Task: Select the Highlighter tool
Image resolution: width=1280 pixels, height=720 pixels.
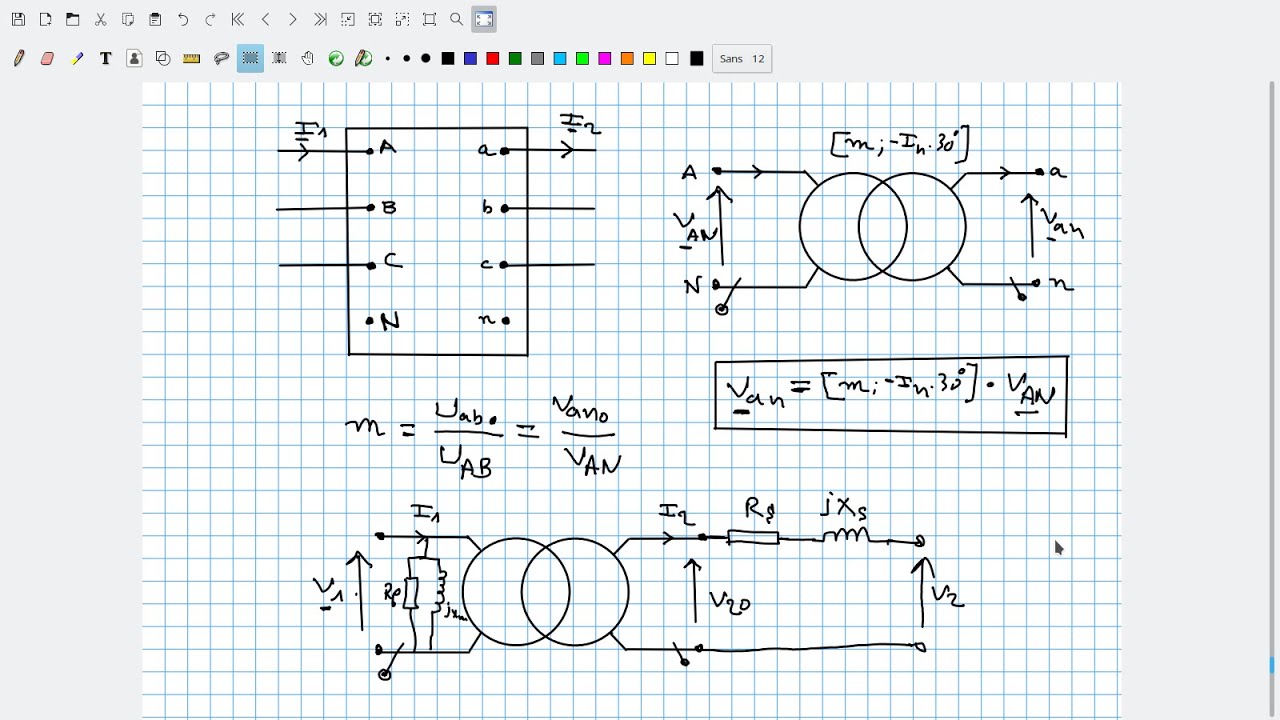Action: pos(77,59)
